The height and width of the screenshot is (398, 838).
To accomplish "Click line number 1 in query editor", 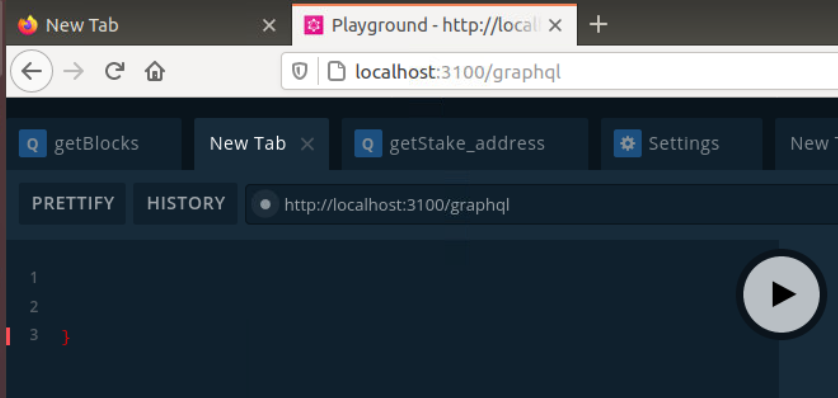I will tap(34, 277).
